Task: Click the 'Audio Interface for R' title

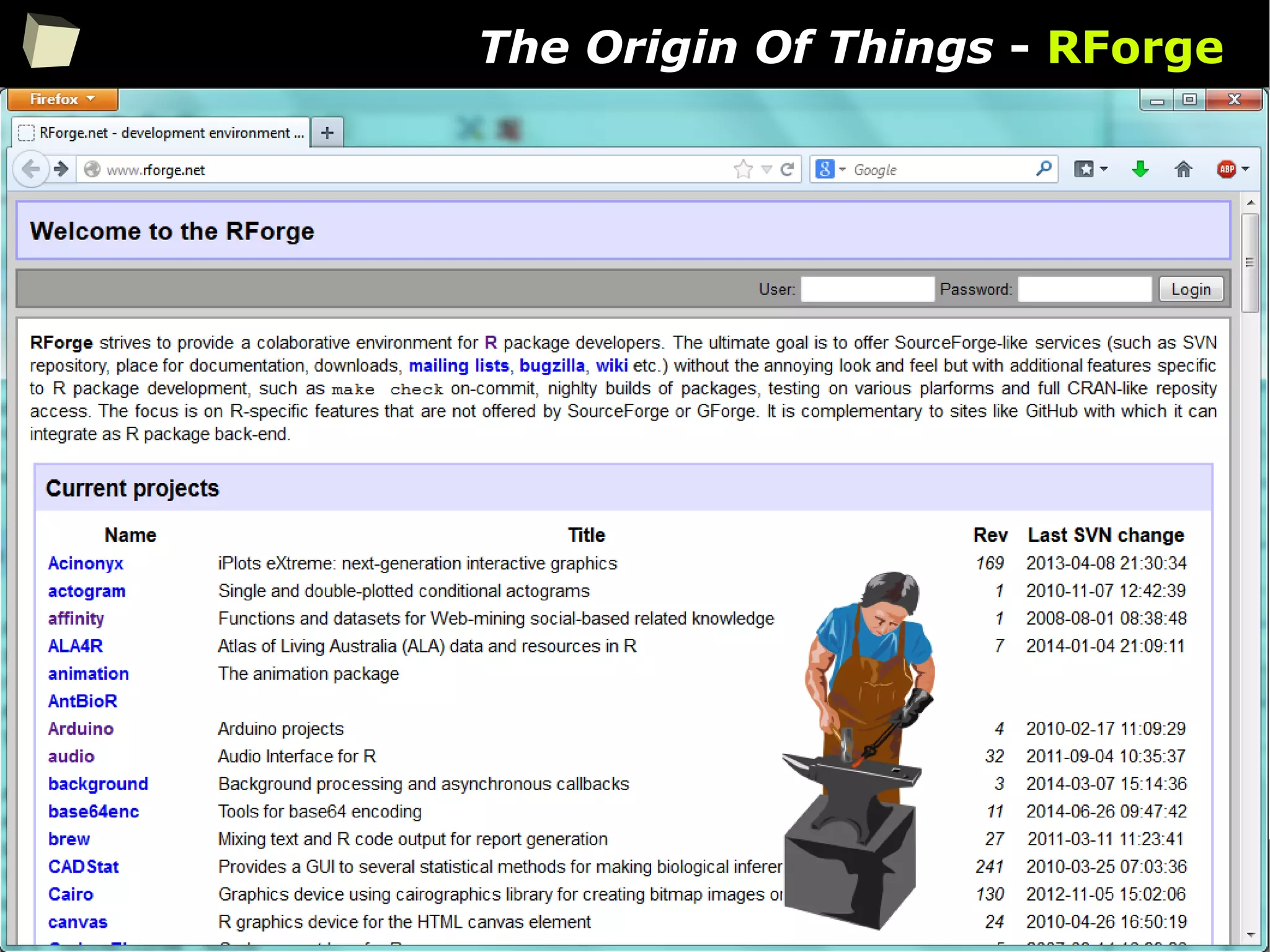Action: tap(297, 756)
